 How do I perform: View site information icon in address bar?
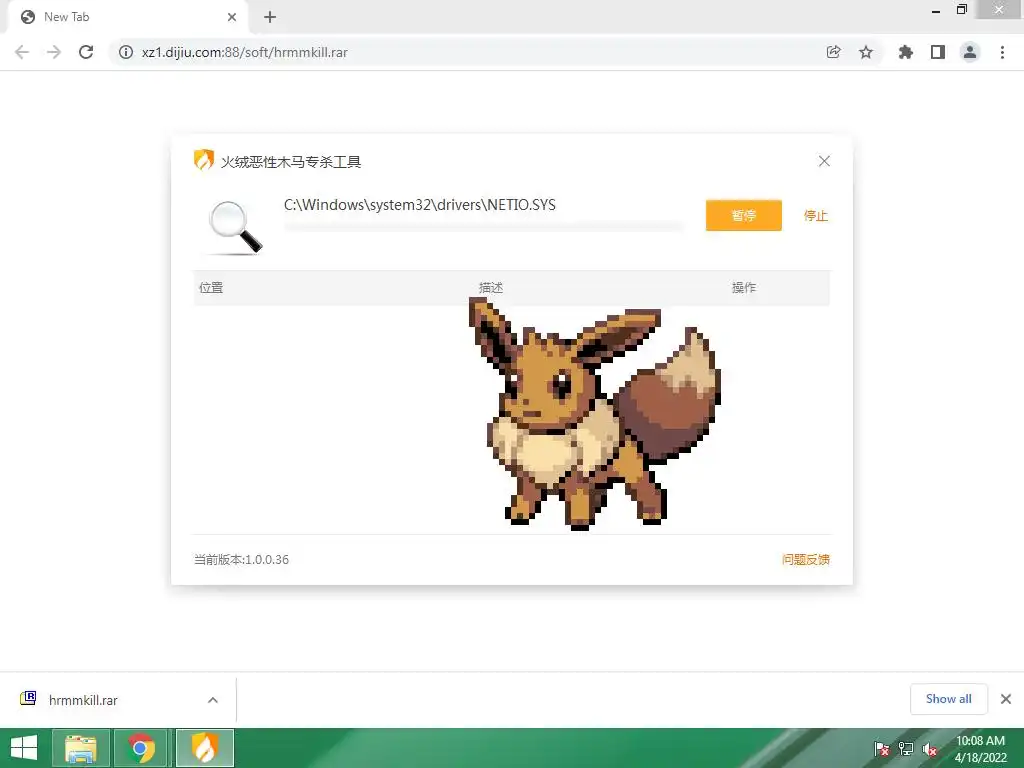pos(126,52)
